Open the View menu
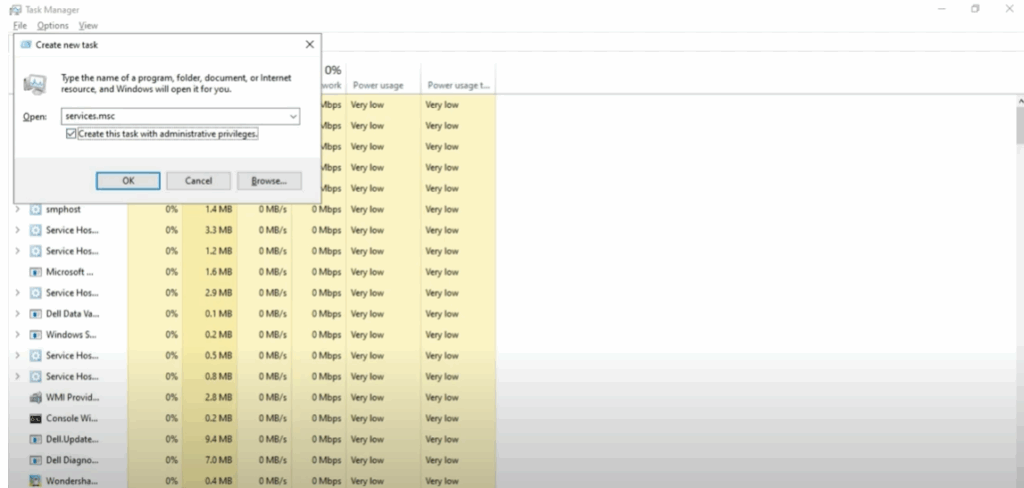This screenshot has width=1024, height=488. tap(88, 25)
